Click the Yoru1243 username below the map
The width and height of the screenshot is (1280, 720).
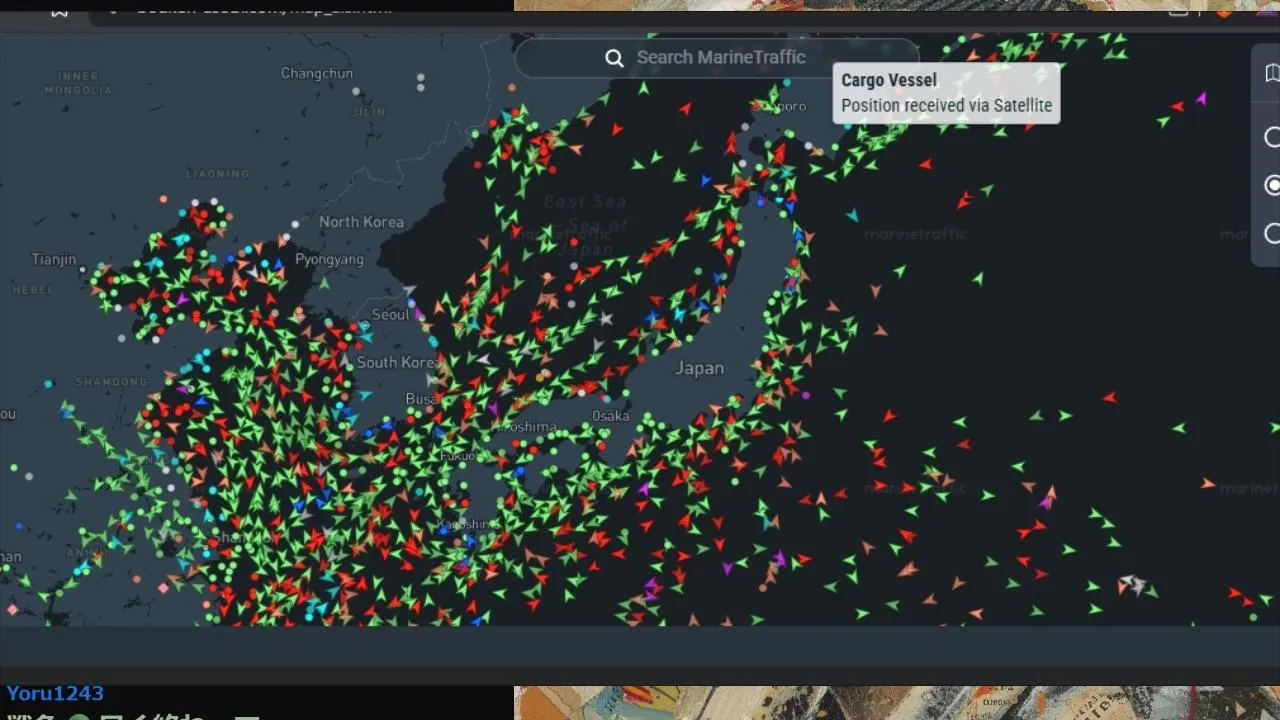pyautogui.click(x=55, y=693)
